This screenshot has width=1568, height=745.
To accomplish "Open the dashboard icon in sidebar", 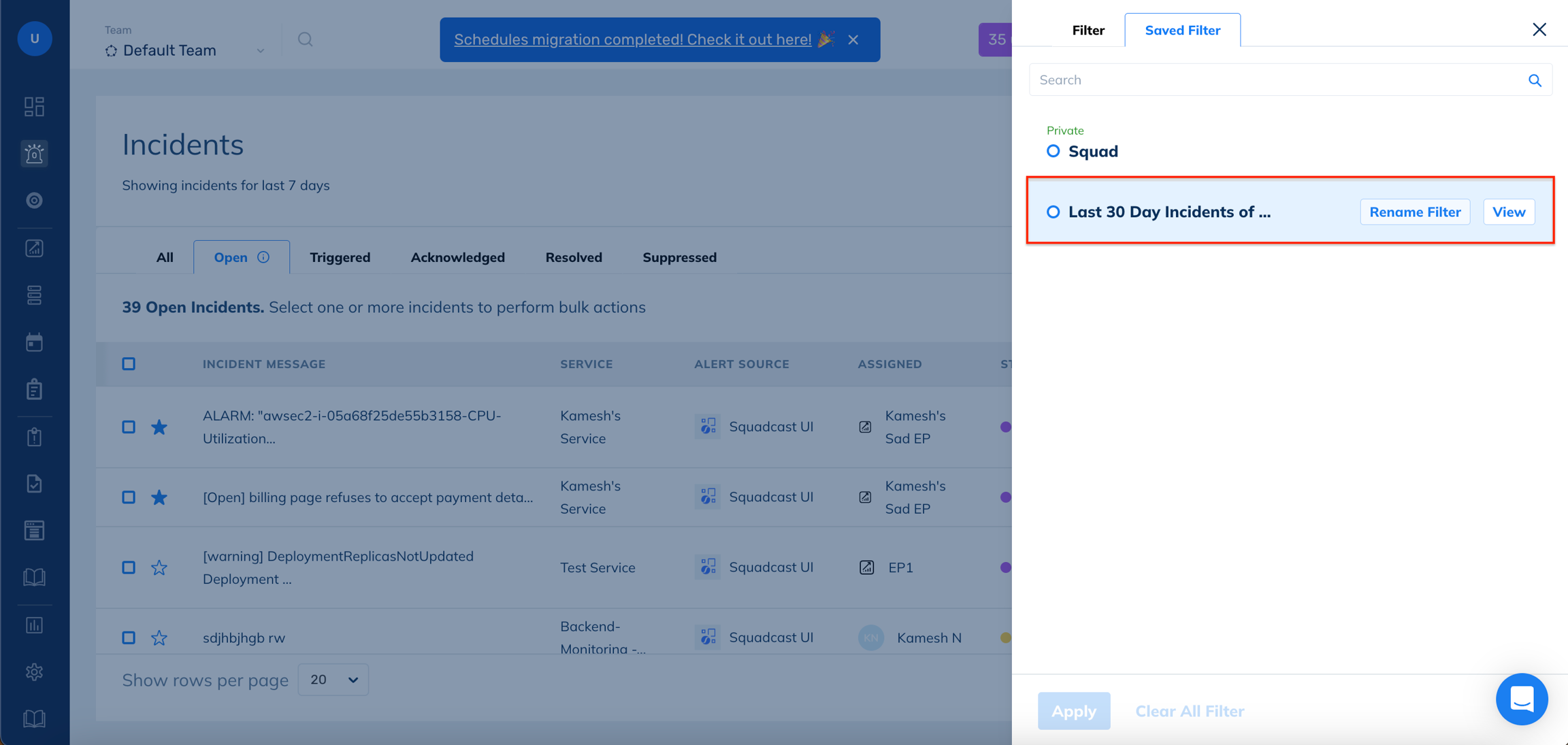I will click(x=34, y=107).
